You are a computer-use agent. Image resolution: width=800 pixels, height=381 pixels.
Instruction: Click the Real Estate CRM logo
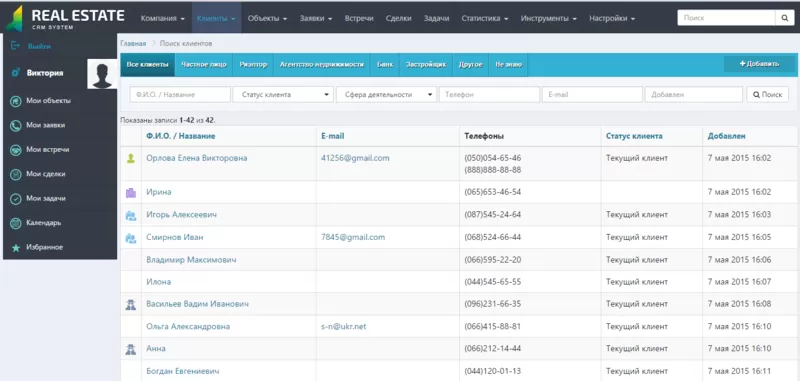(65, 18)
